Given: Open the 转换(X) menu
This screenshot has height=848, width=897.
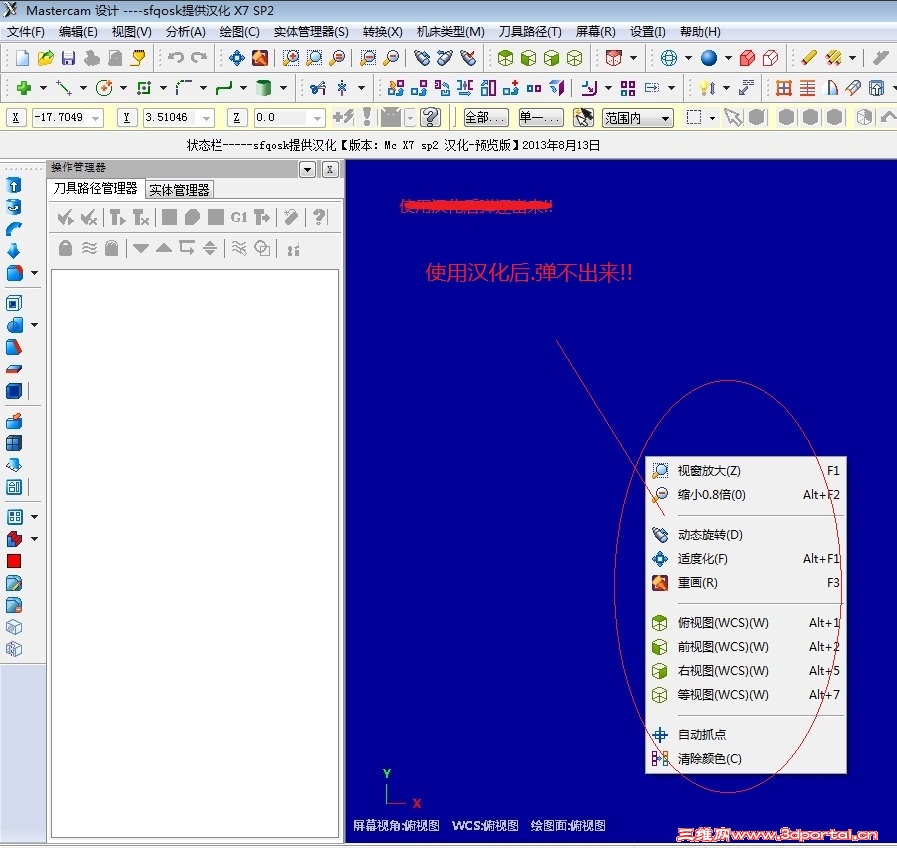Looking at the screenshot, I should click(x=382, y=31).
